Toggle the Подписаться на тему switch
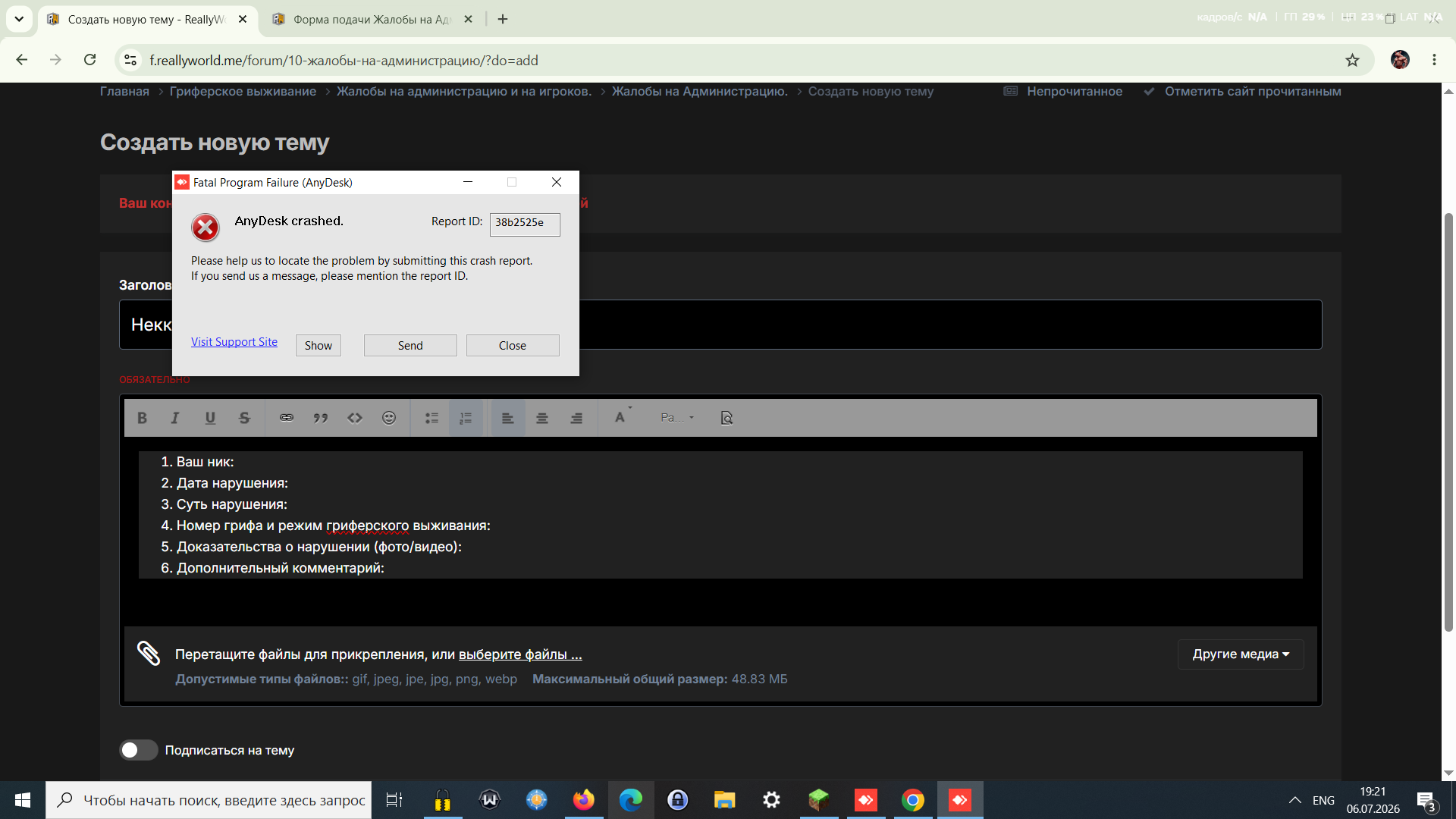Image resolution: width=1456 pixels, height=819 pixels. (139, 750)
